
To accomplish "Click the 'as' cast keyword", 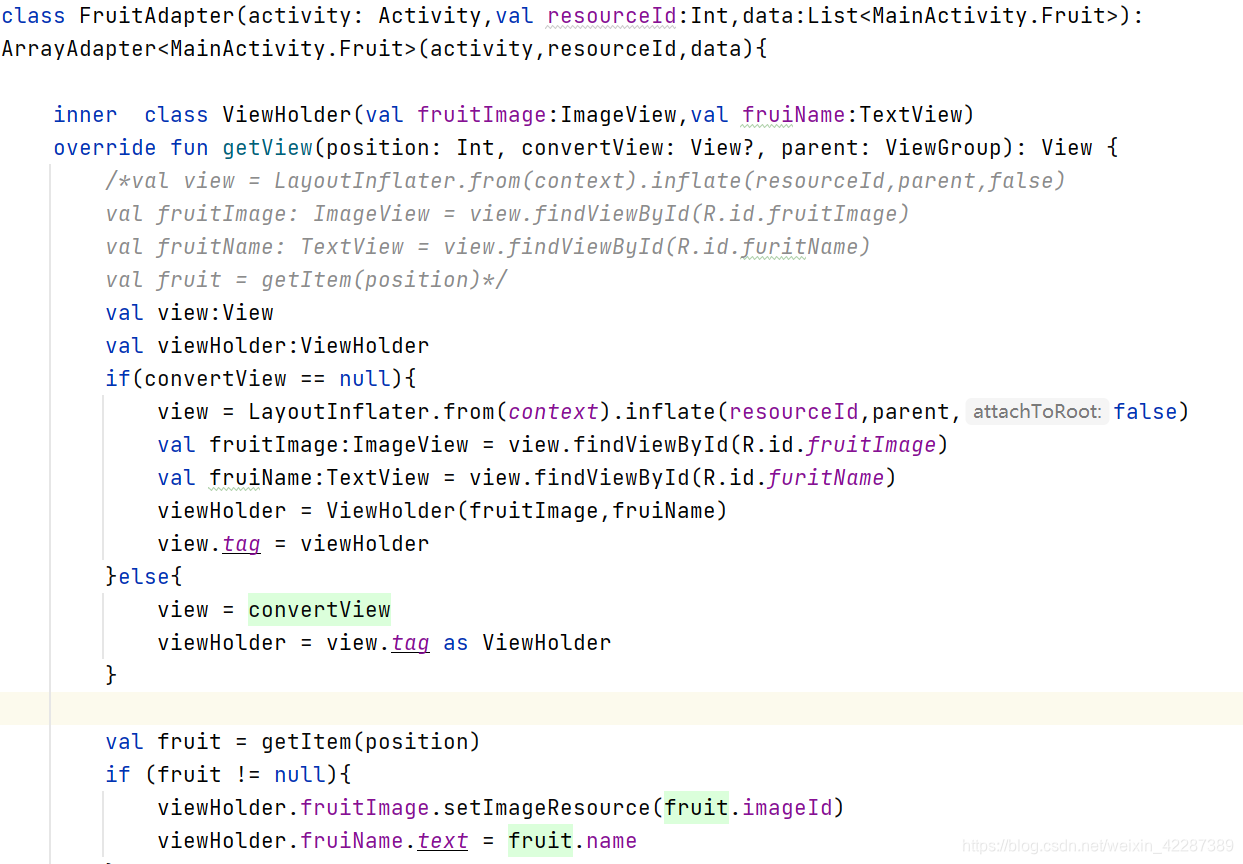I will (456, 643).
